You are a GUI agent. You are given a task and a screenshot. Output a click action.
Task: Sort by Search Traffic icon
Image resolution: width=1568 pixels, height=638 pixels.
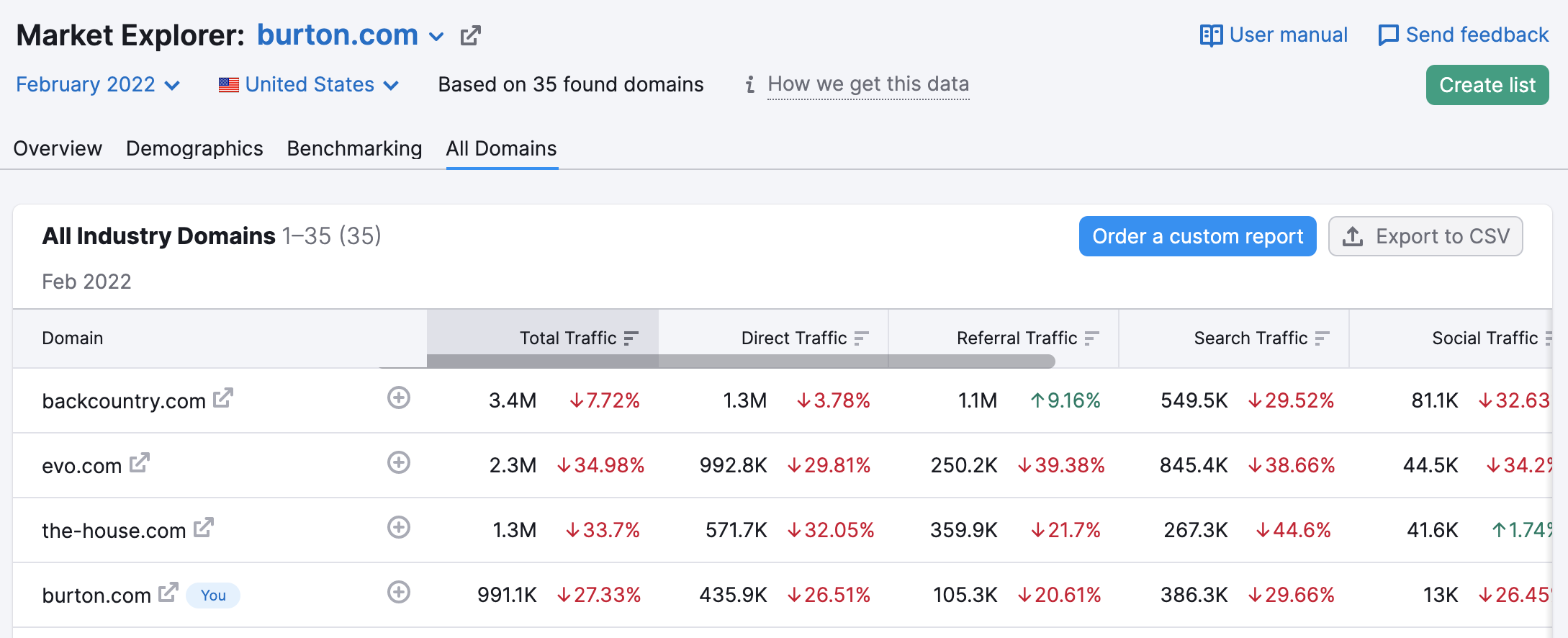click(x=1323, y=338)
